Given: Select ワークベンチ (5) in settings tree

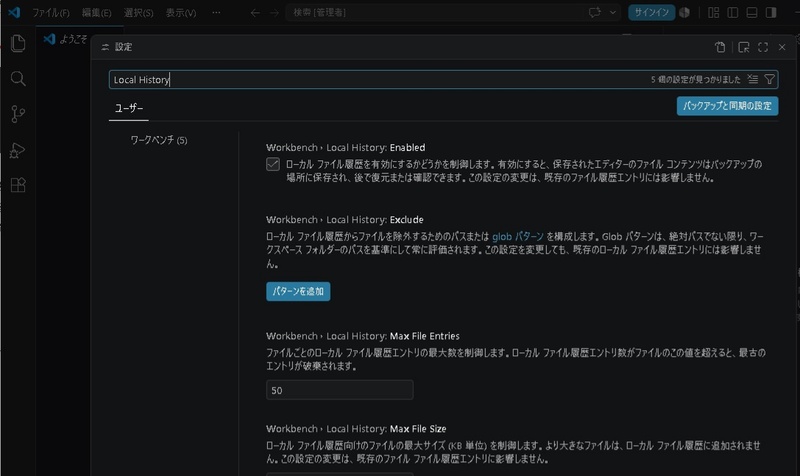Looking at the screenshot, I should point(159,140).
